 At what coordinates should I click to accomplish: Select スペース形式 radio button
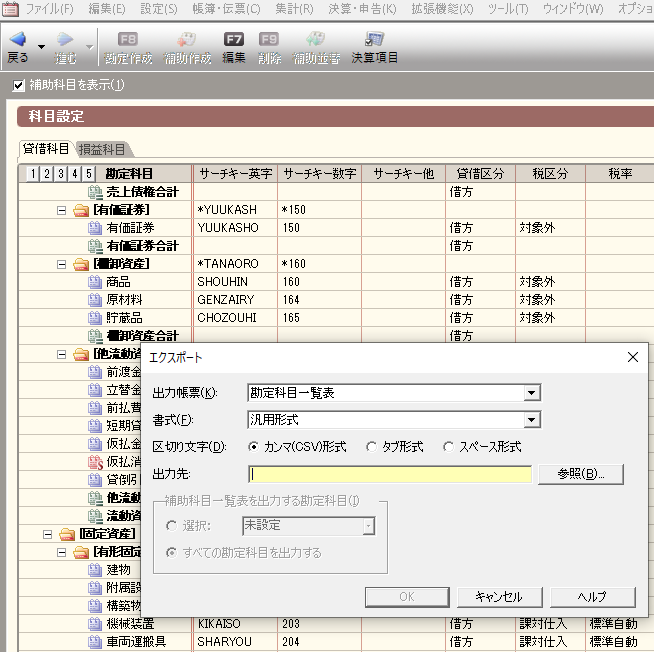pos(448,447)
